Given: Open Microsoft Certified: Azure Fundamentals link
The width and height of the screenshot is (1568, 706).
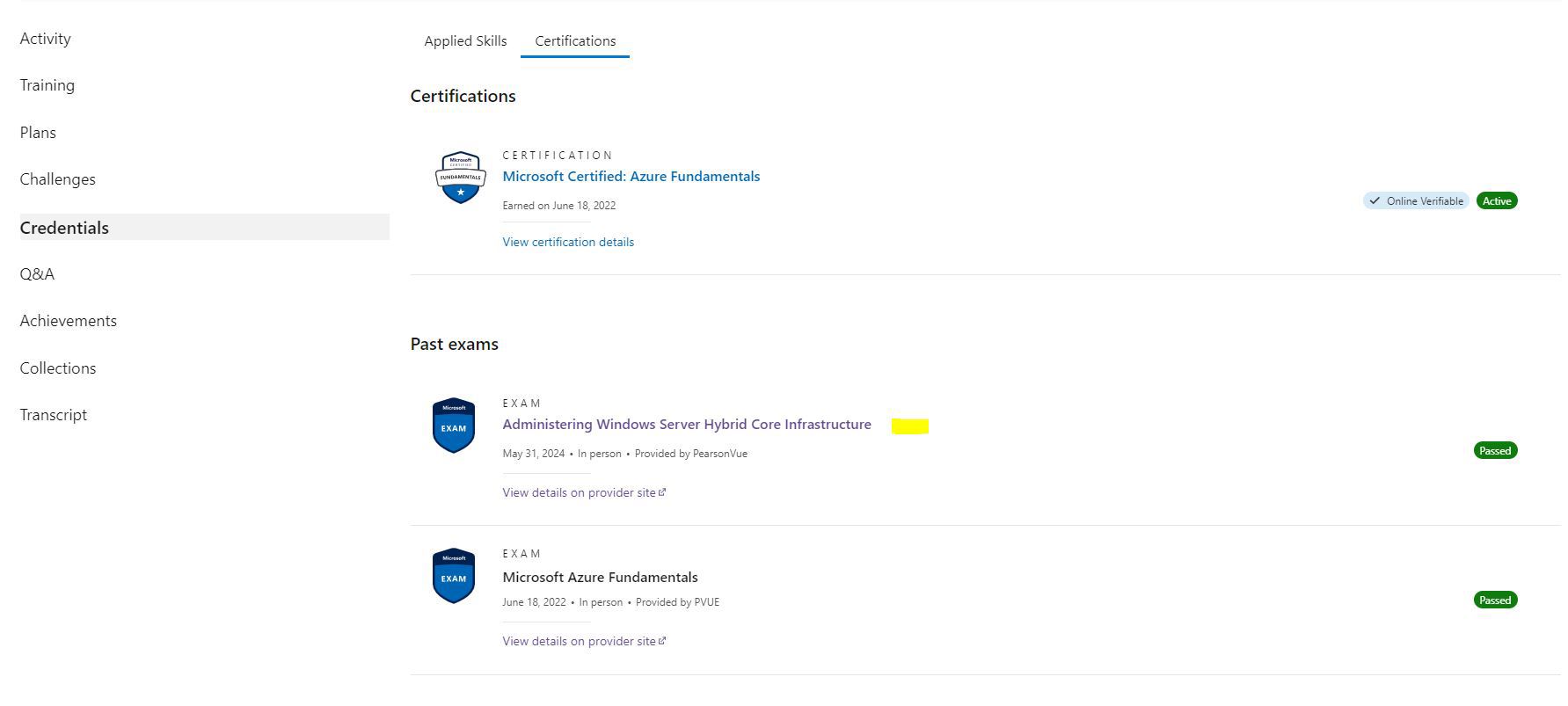Looking at the screenshot, I should (x=631, y=177).
